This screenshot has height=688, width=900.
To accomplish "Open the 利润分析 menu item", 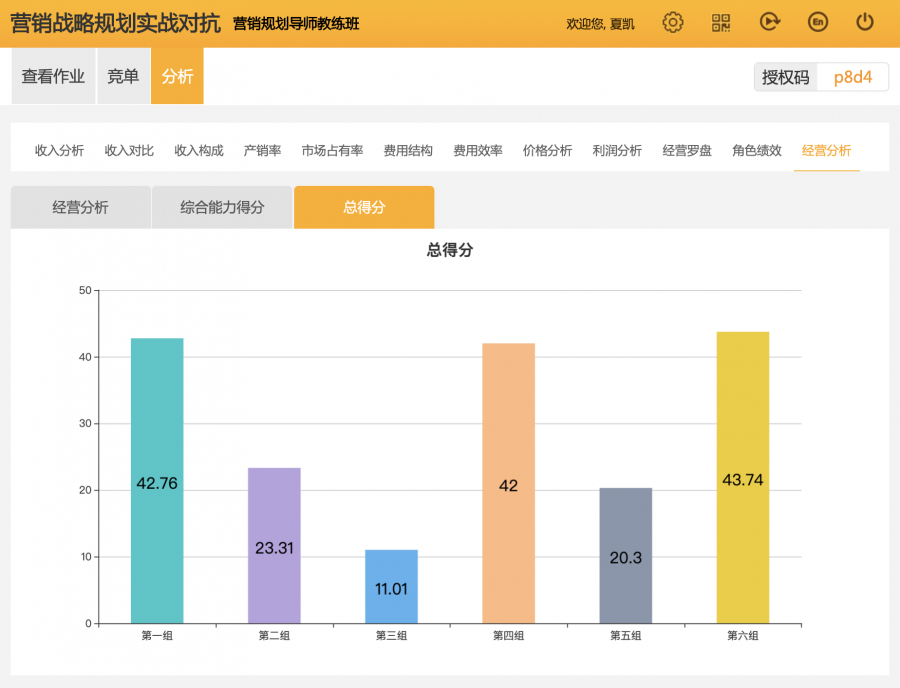I will [617, 151].
